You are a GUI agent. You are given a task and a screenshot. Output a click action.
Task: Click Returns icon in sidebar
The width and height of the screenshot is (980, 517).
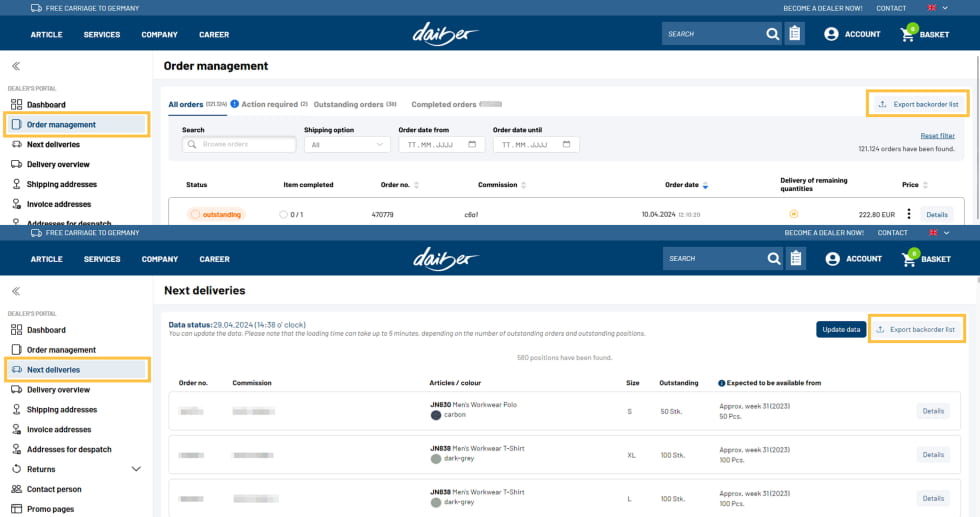click(16, 469)
